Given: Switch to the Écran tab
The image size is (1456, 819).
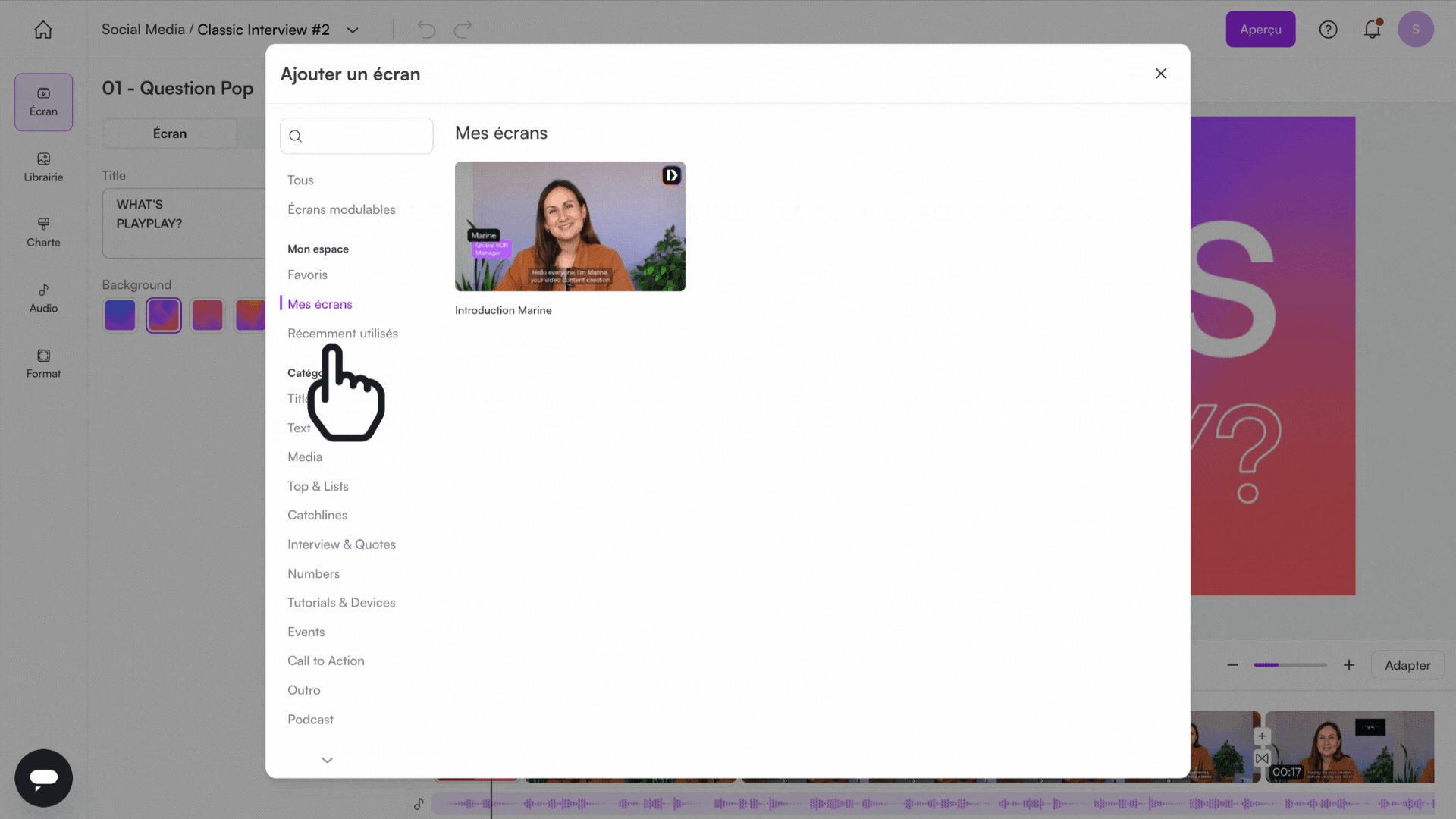Looking at the screenshot, I should (x=169, y=133).
